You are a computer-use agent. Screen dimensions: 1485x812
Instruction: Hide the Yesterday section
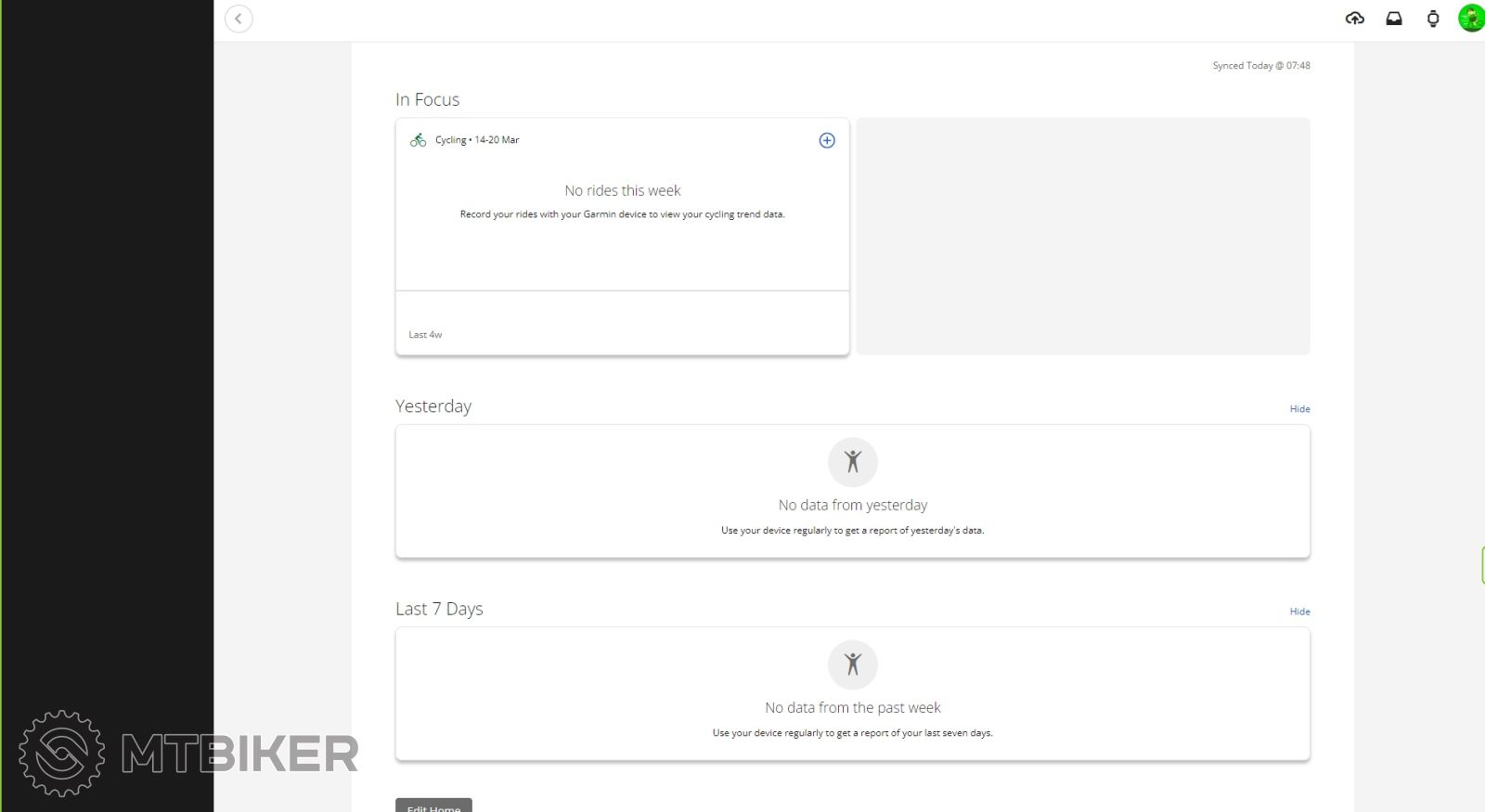[1299, 409]
